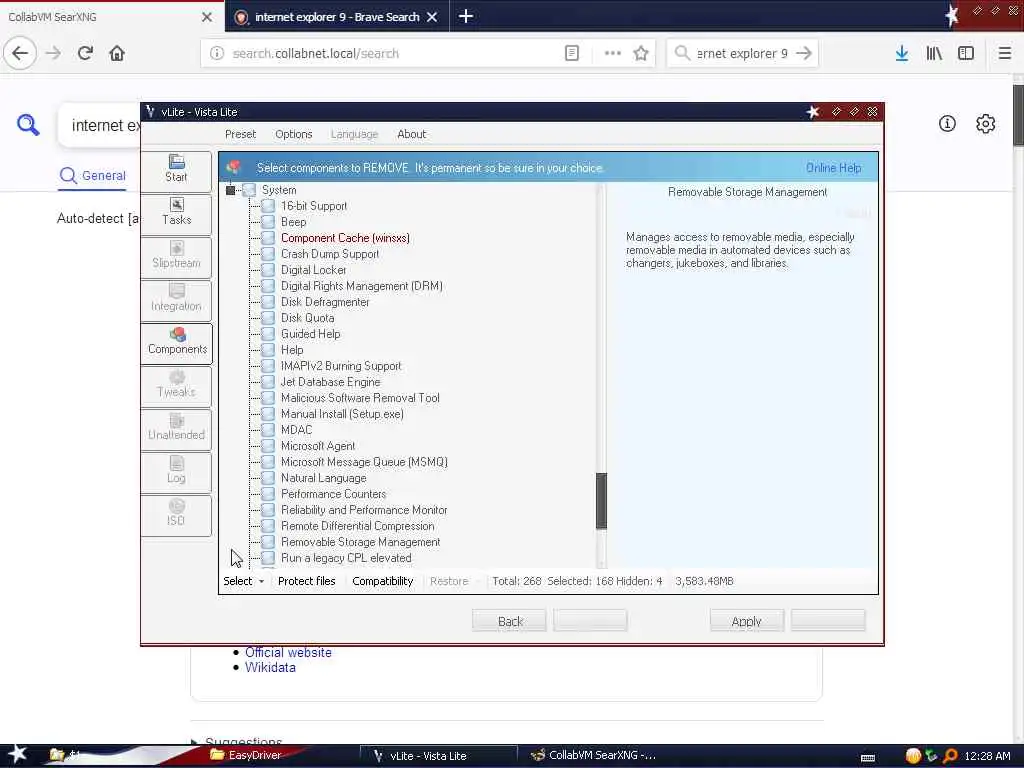
Task: Open the ISO section in vLite sidebar
Action: point(176,515)
